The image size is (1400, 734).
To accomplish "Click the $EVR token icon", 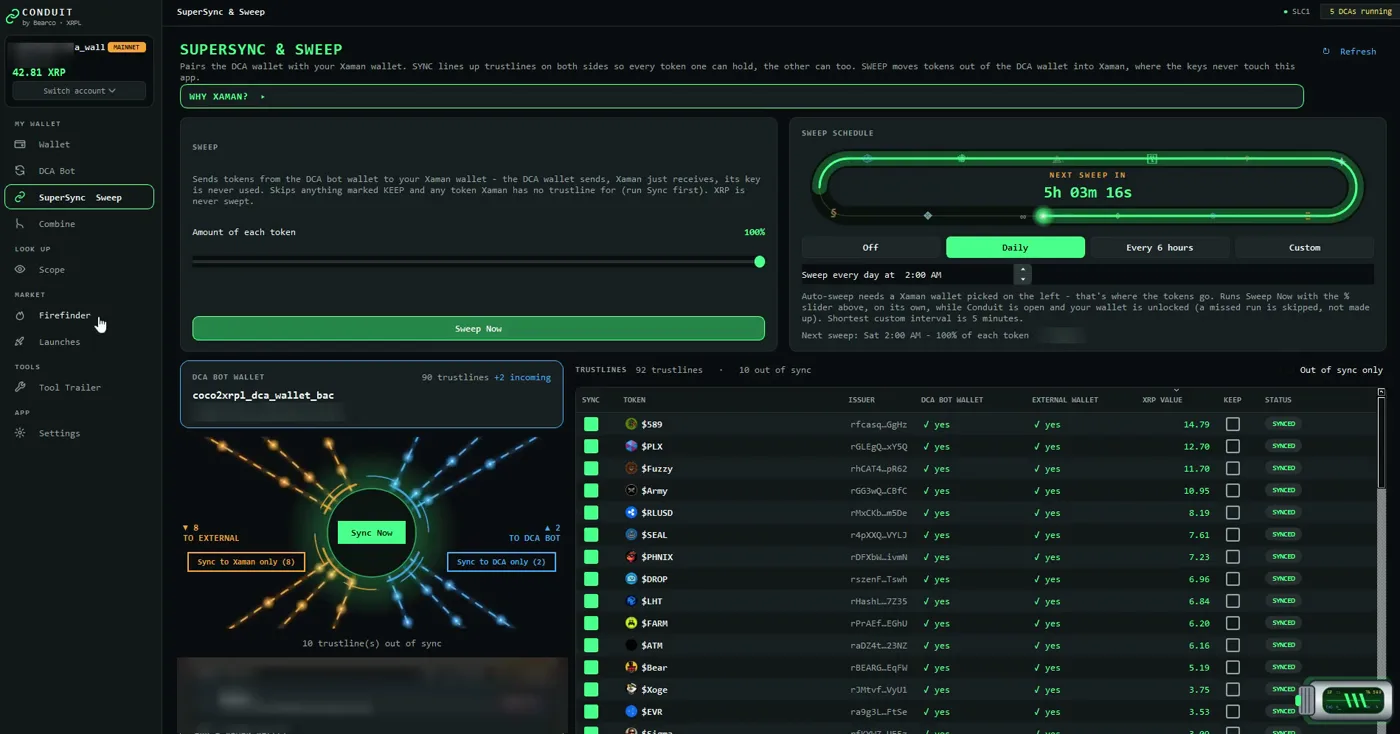I will (631, 712).
